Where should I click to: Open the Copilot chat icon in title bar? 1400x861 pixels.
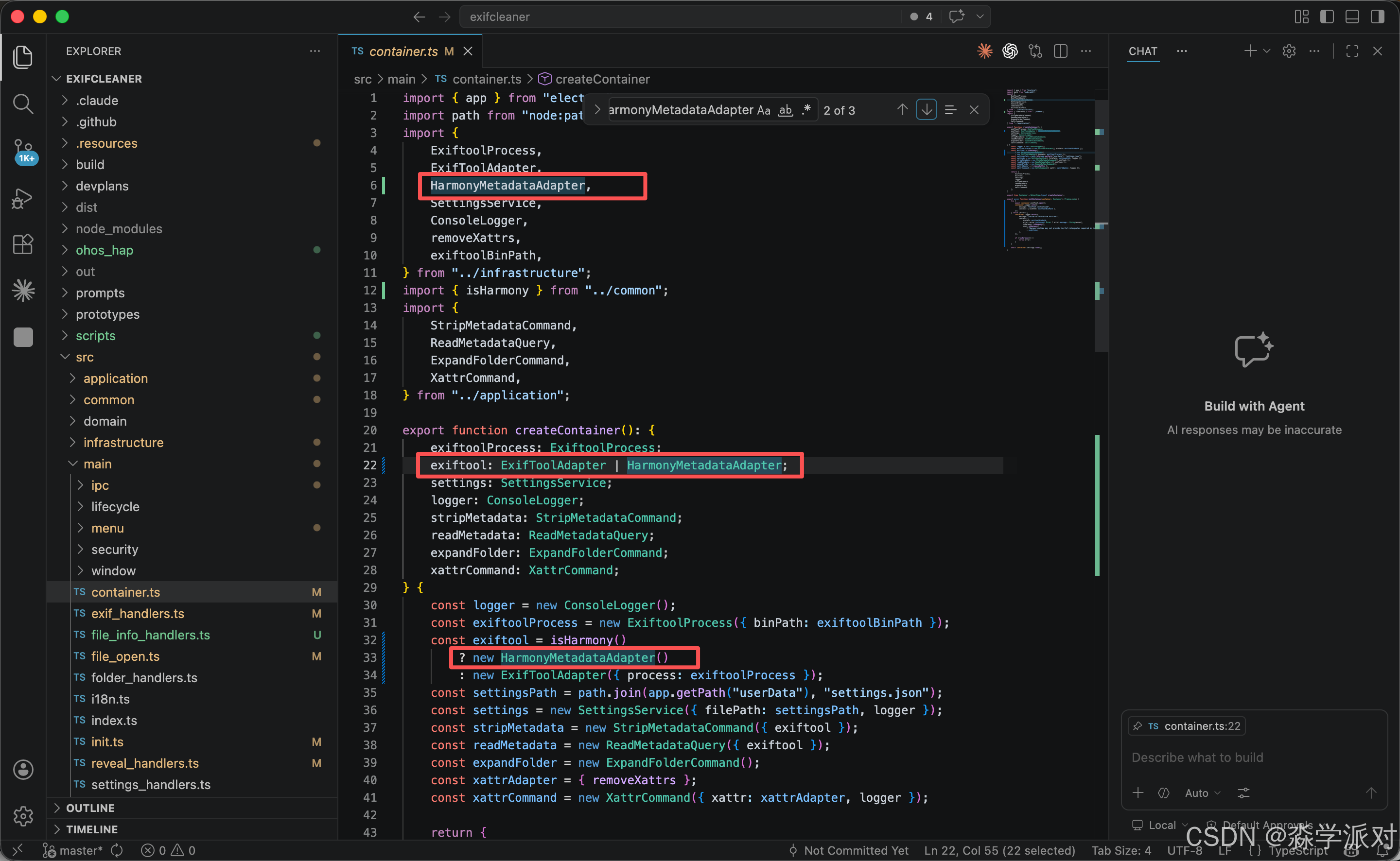click(x=956, y=17)
